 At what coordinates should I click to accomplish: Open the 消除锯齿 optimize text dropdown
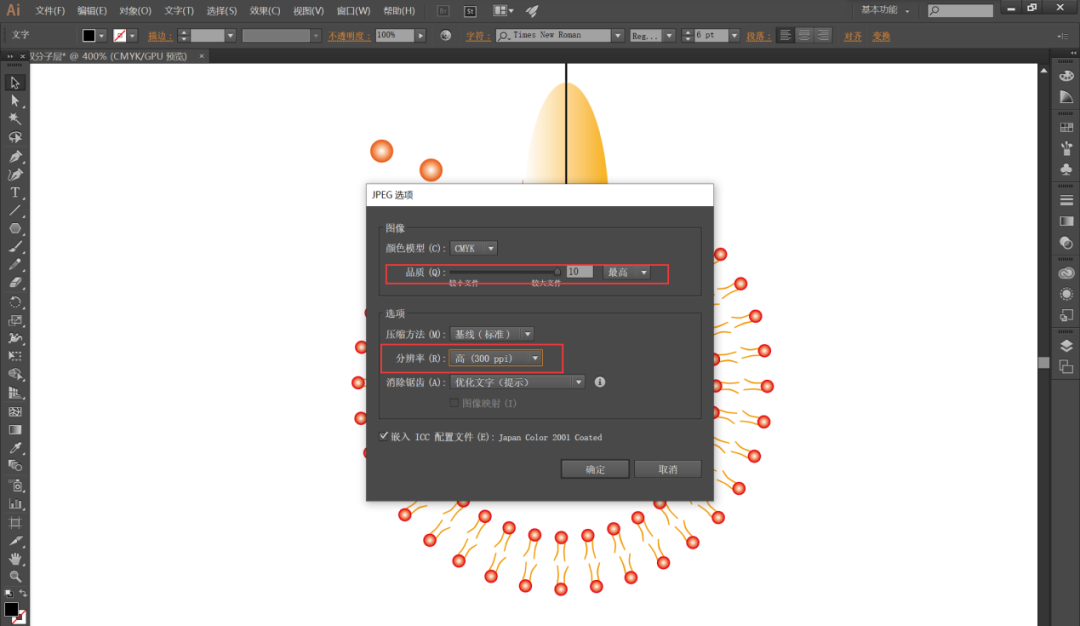pos(517,382)
